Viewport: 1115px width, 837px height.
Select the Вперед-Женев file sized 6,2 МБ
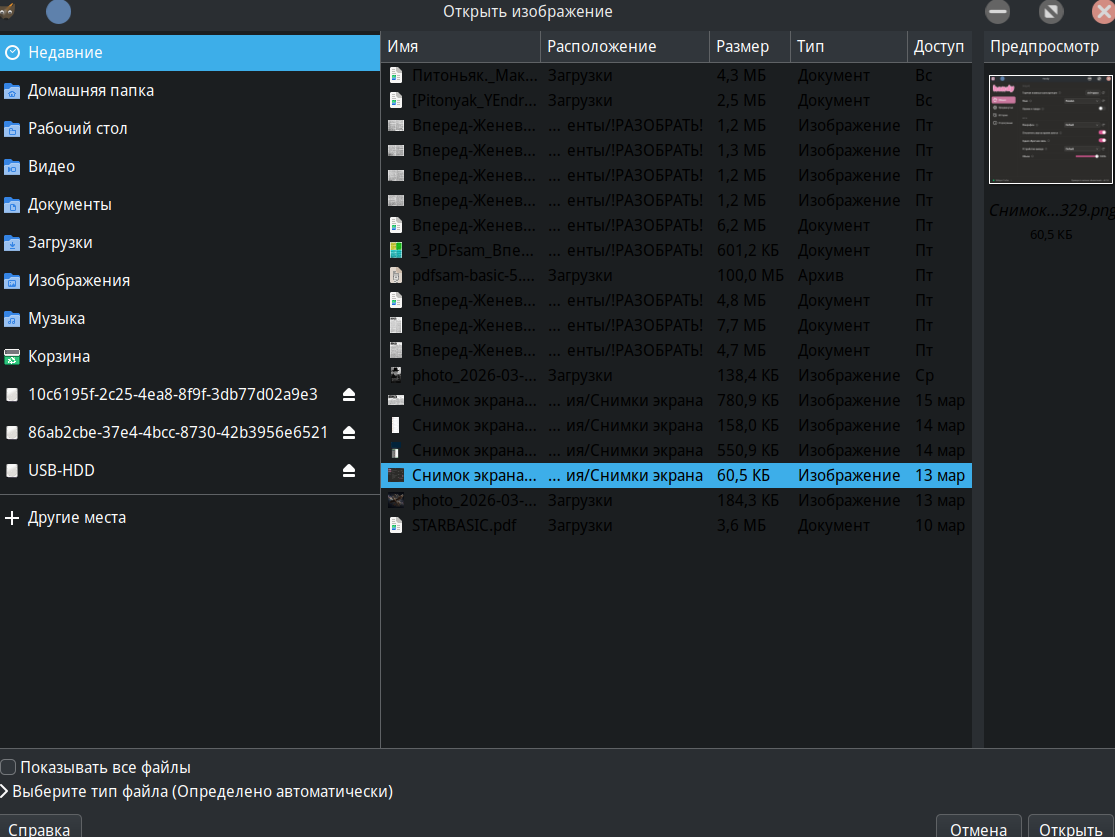(x=676, y=225)
